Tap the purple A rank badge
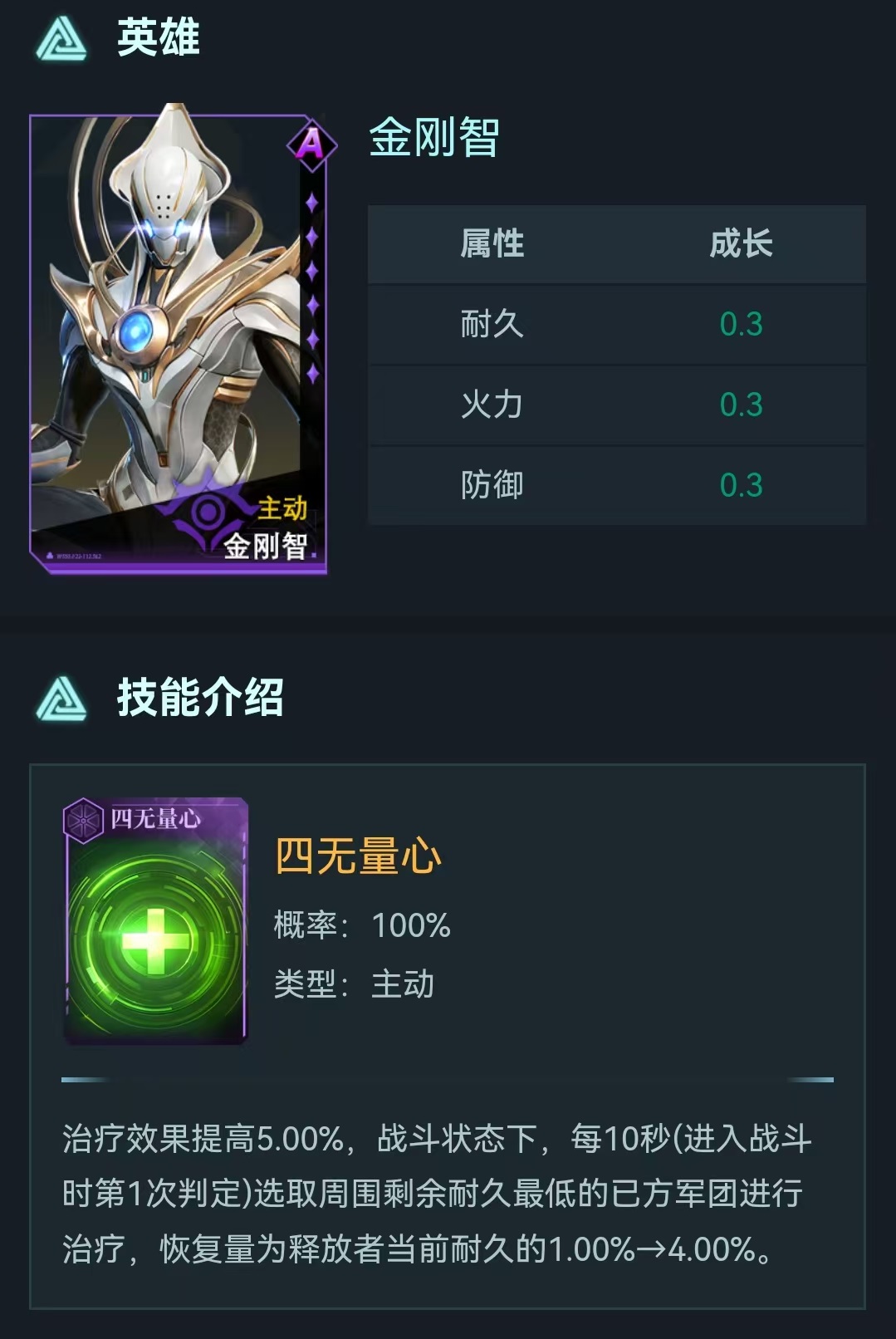The width and height of the screenshot is (896, 1339). point(311,145)
